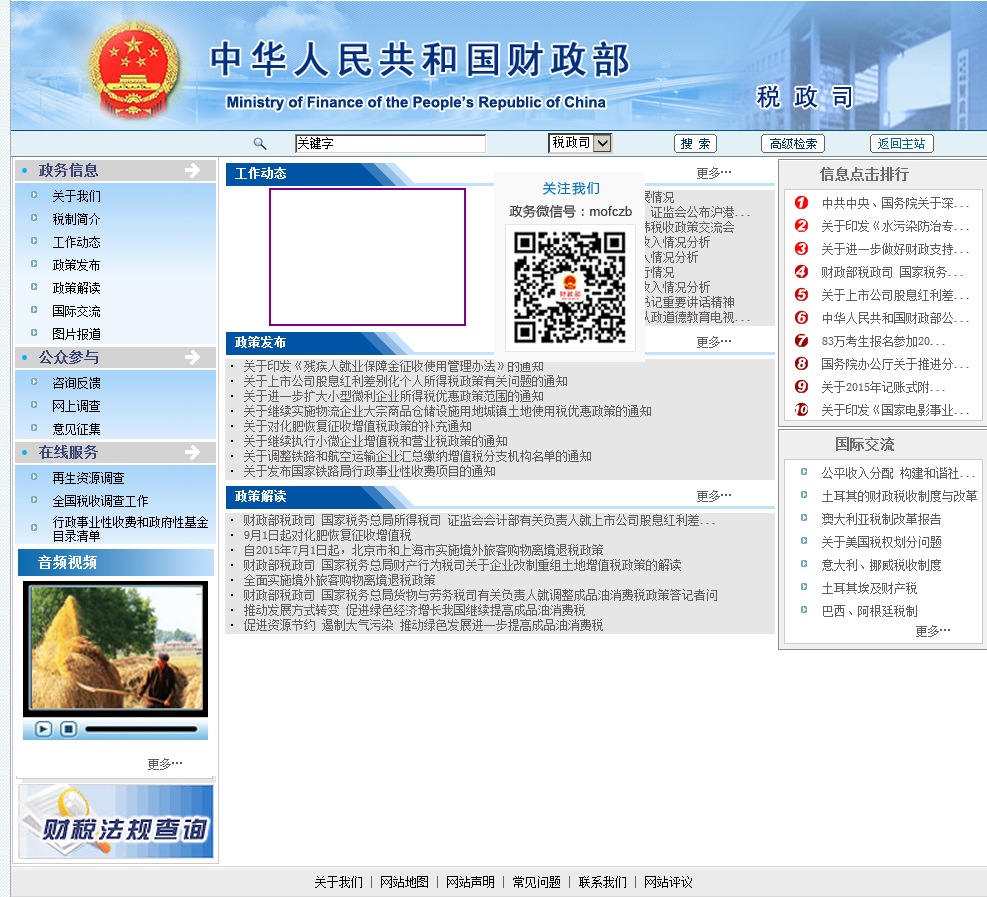Click rank 4 red number icon
This screenshot has width=987, height=897.
point(801,271)
